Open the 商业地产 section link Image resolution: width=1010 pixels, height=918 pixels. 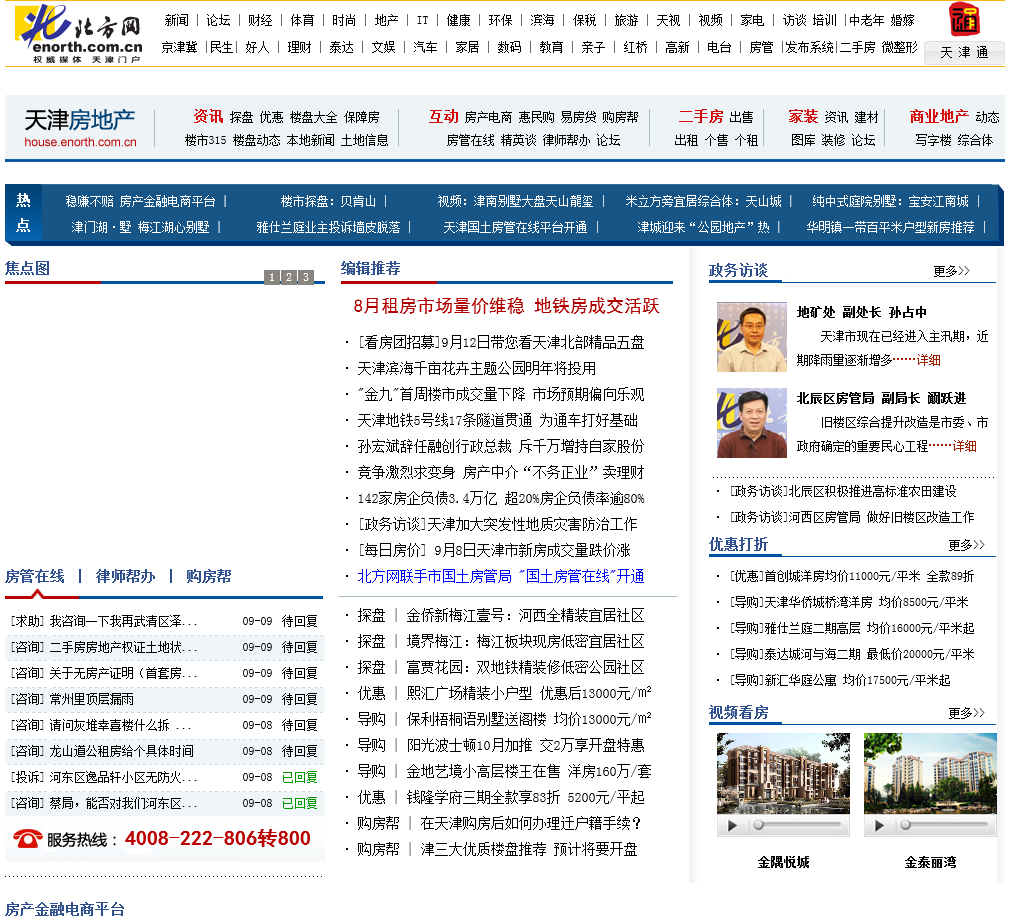[x=939, y=116]
